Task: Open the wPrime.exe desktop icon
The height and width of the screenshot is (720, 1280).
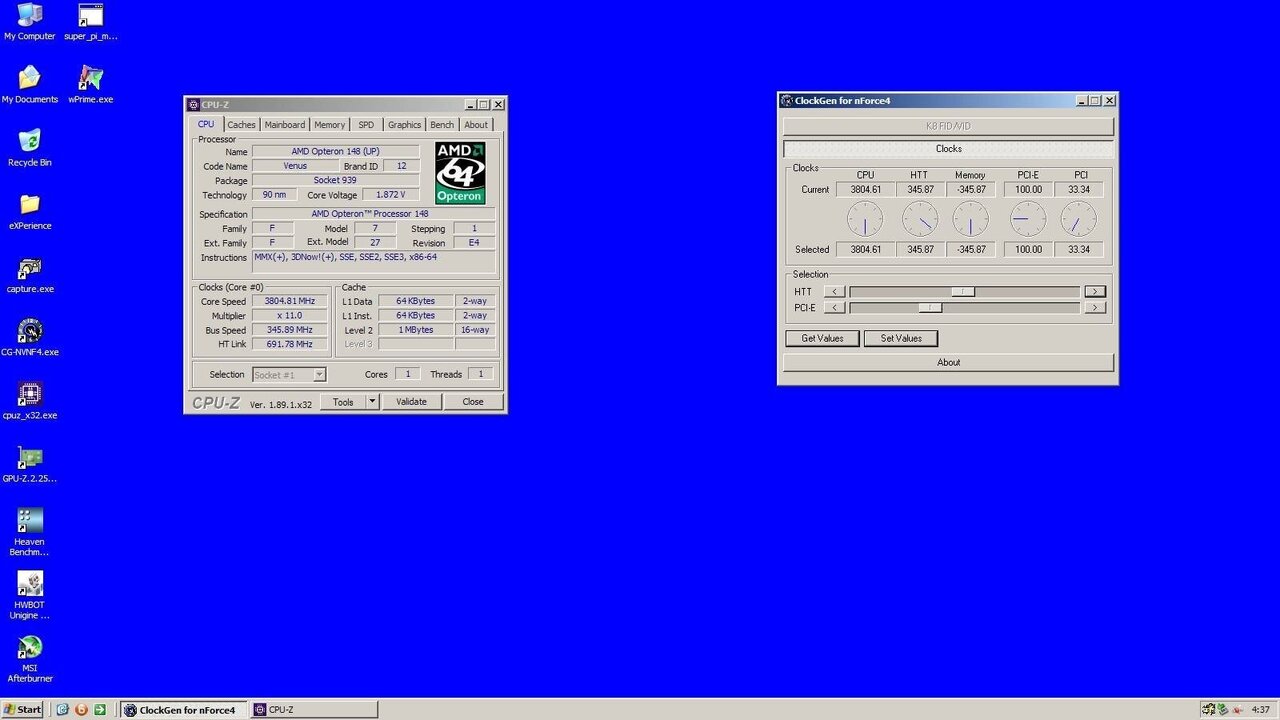Action: tap(90, 80)
